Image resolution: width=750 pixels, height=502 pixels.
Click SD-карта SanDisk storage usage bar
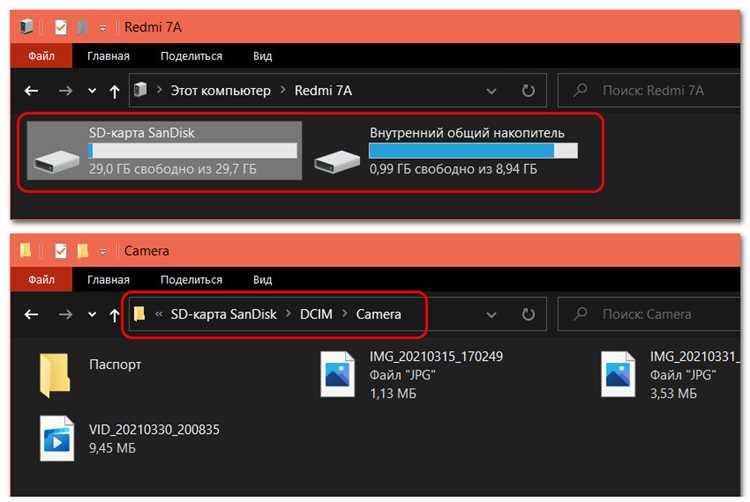tap(192, 151)
